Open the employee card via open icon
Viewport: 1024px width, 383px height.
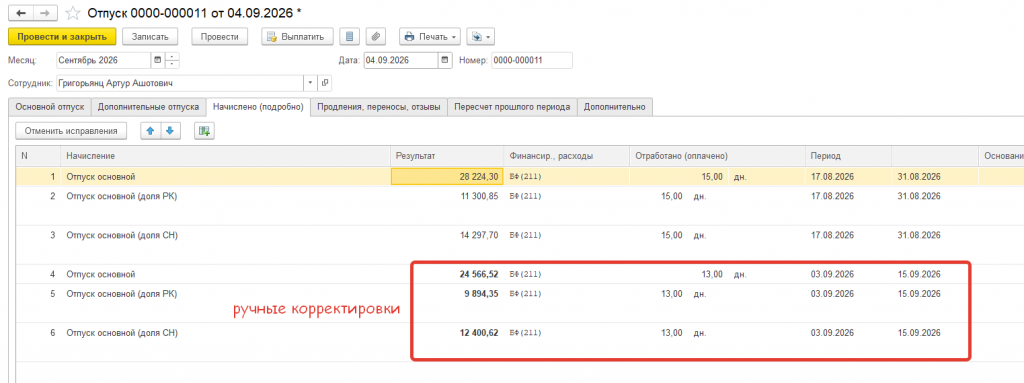pos(325,83)
